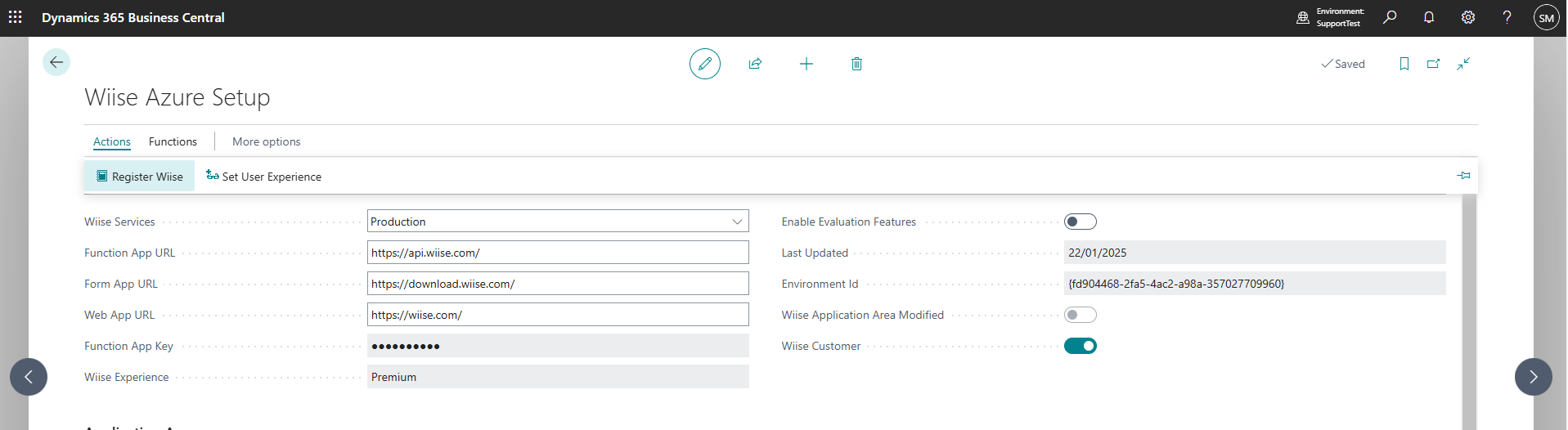Create new record with plus icon

[806, 64]
